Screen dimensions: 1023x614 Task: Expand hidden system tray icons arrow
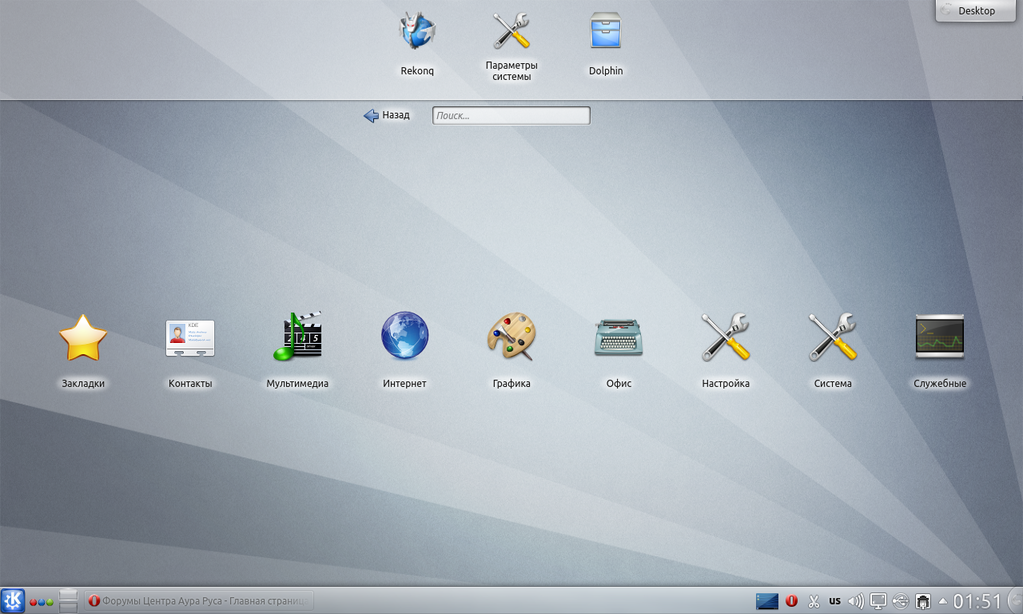(x=942, y=601)
